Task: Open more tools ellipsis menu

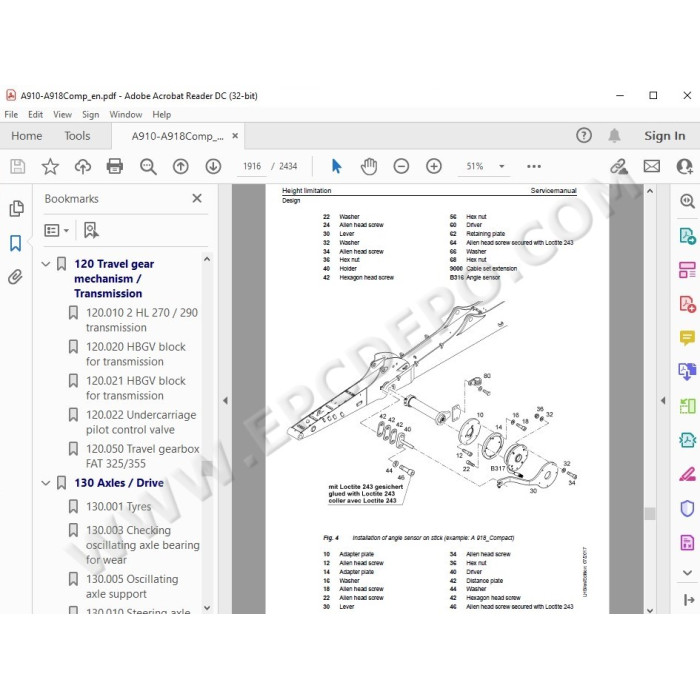Action: [x=534, y=167]
